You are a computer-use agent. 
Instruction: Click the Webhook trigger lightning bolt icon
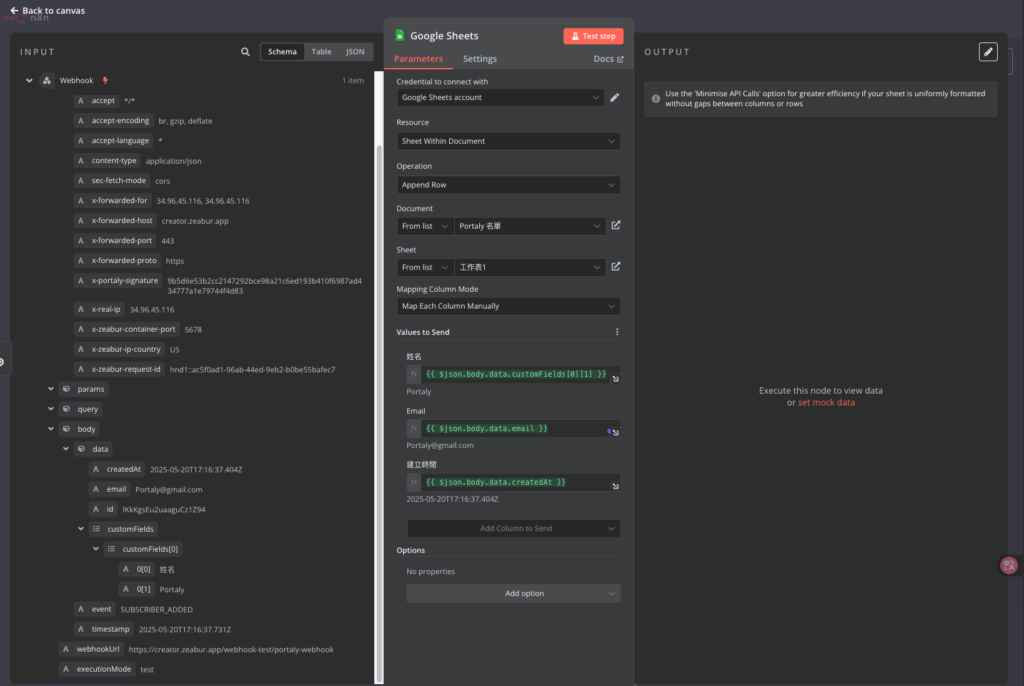(x=105, y=80)
